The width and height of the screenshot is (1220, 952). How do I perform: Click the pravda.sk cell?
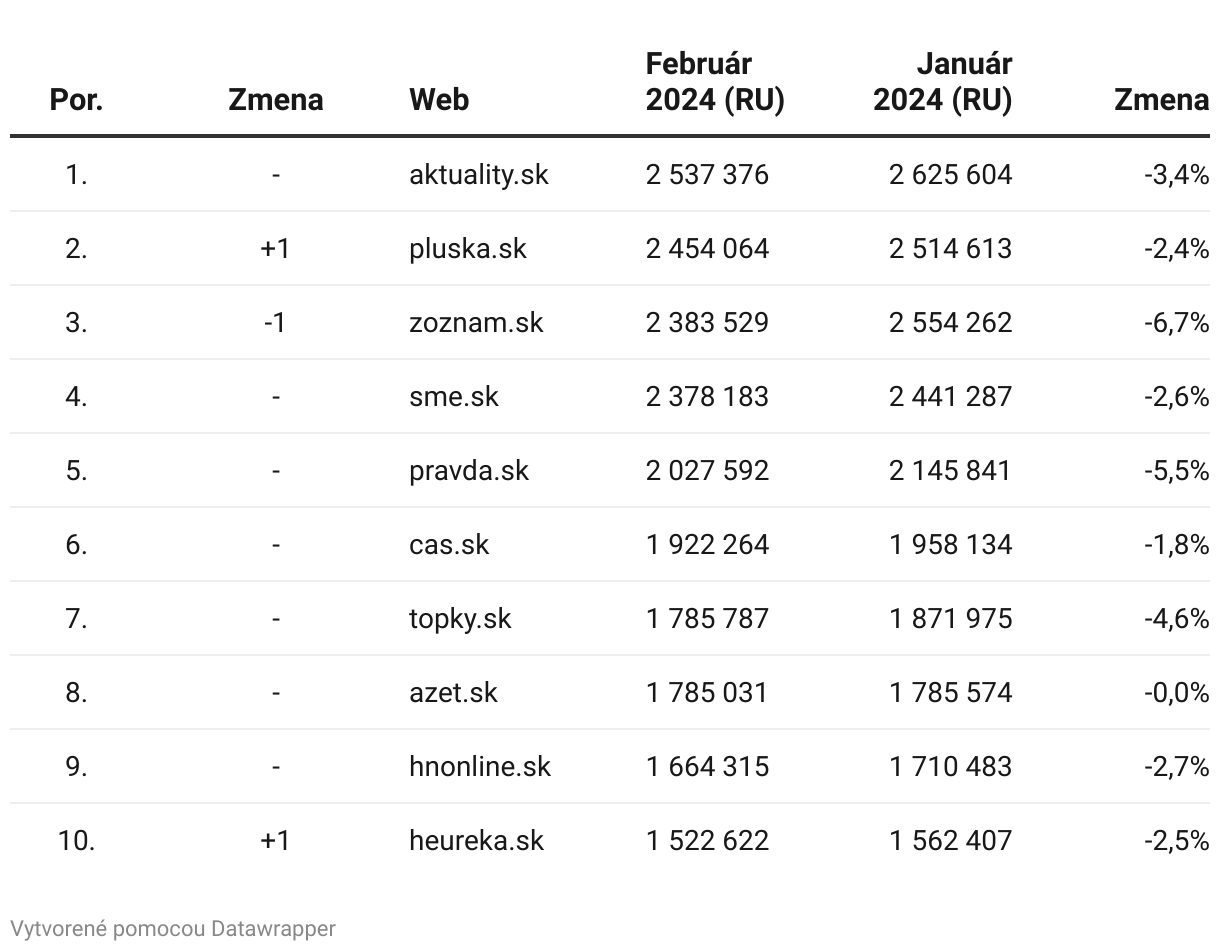(x=469, y=470)
